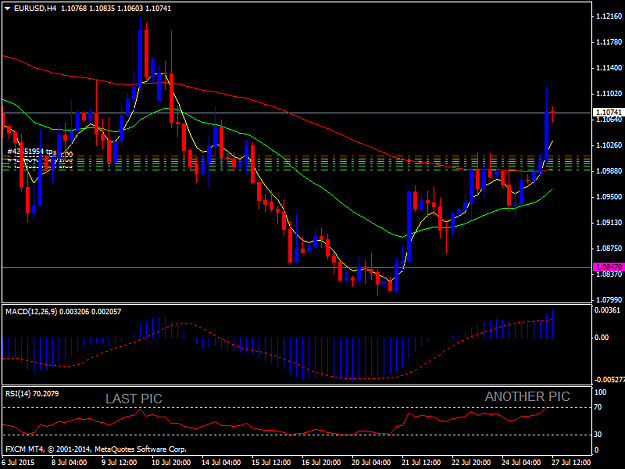Click the 22 Jul 20:00 time label
This screenshot has height=469, width=625.
[471, 463]
